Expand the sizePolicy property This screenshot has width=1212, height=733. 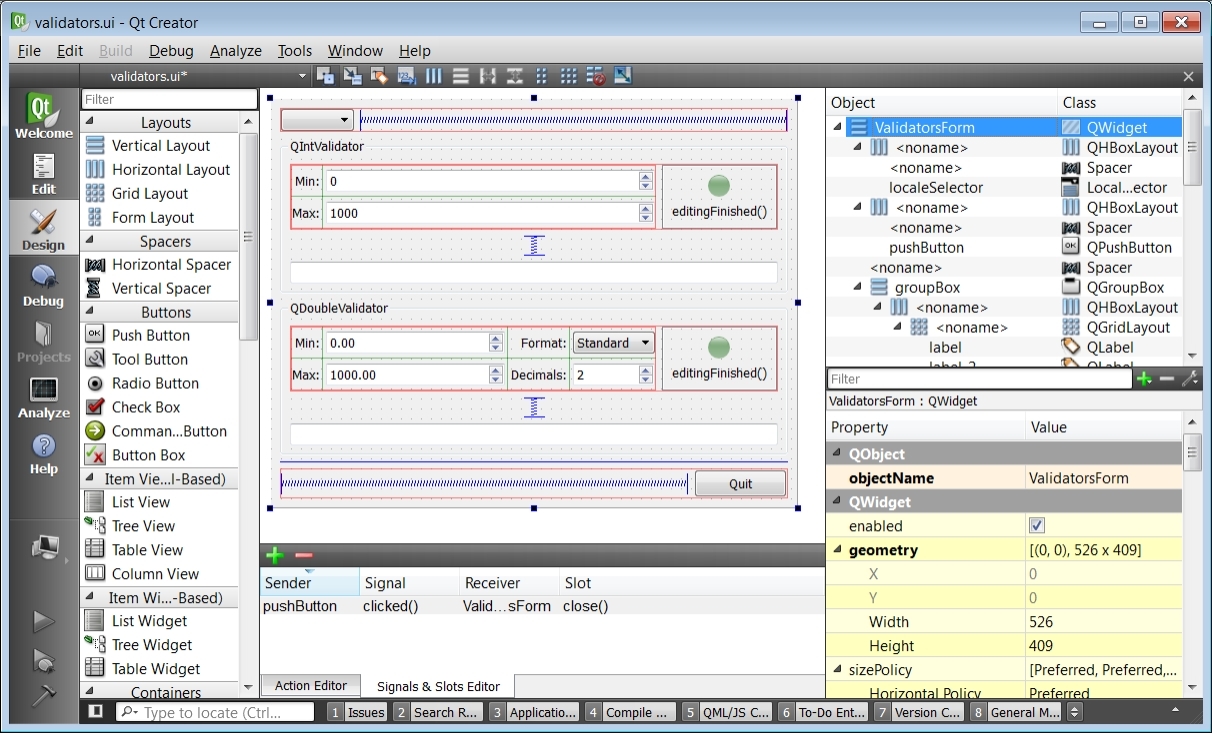coord(837,670)
